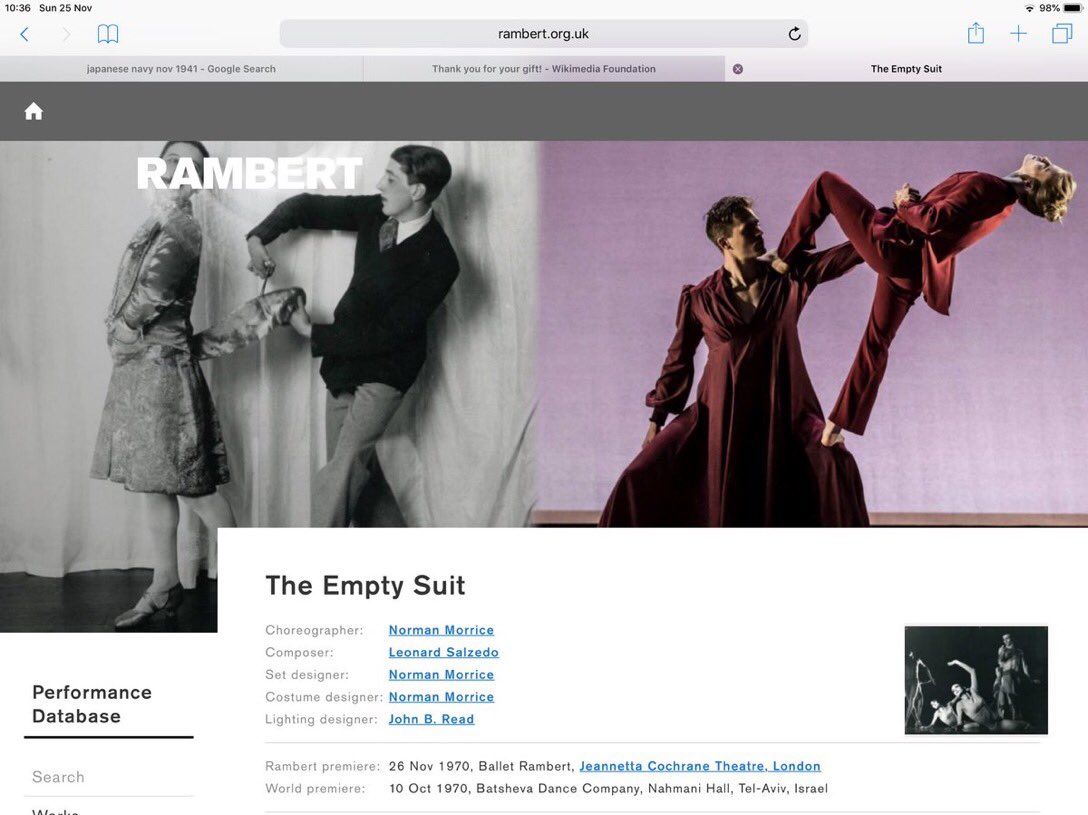Click the Performance Database heading
The image size is (1088, 815).
point(92,704)
